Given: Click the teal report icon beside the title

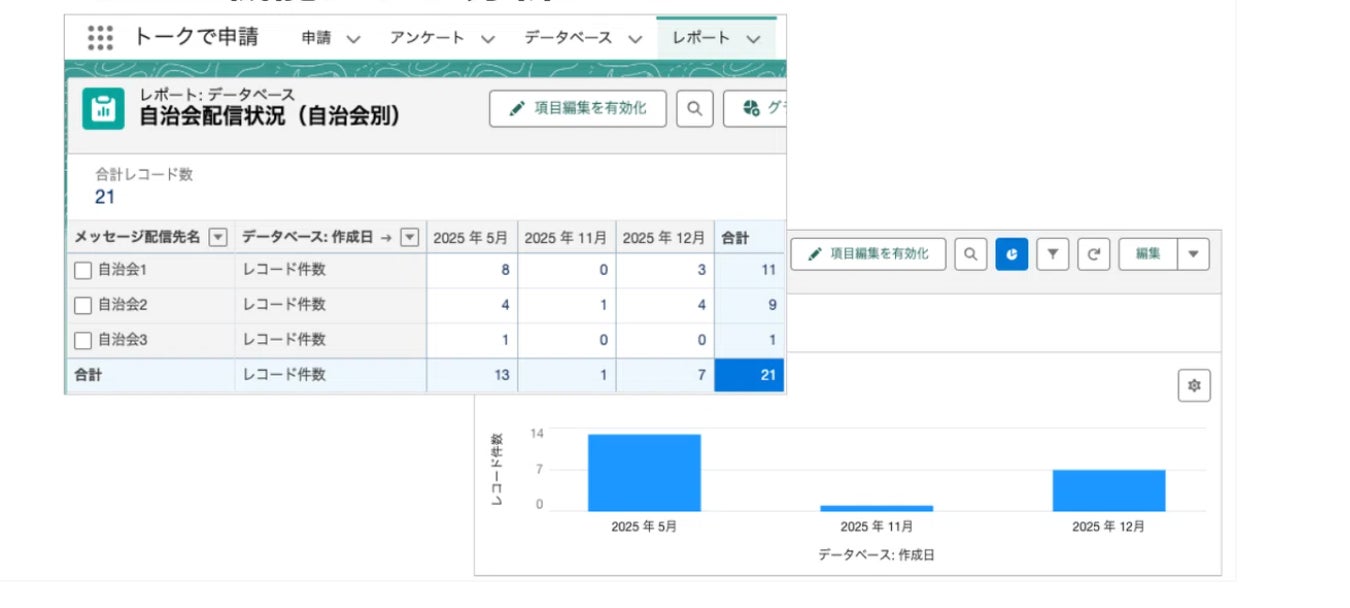Looking at the screenshot, I should tap(104, 108).
